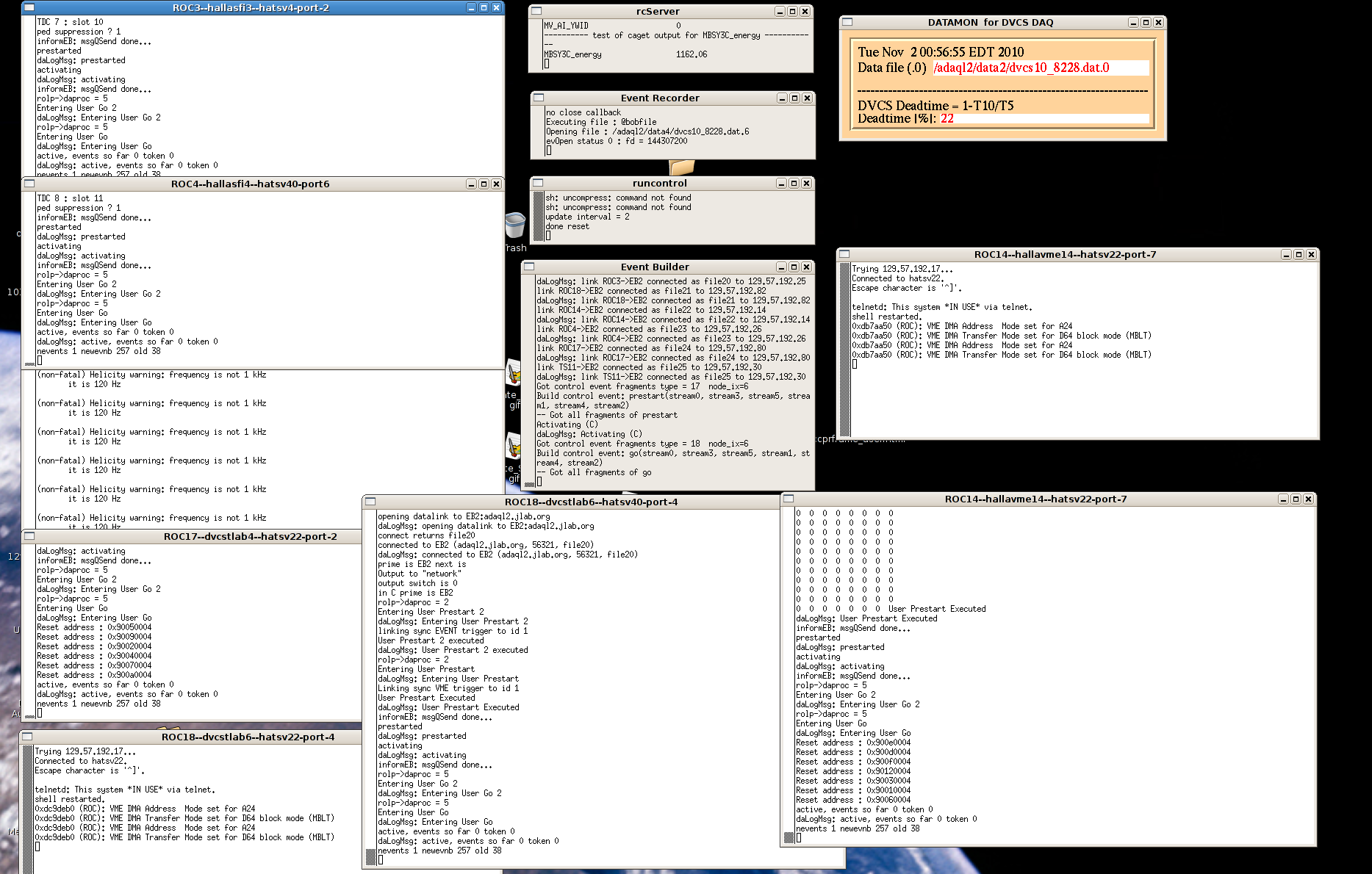Minimize the Event Recorder window
Screen dimensions: 1372x874
pos(782,98)
